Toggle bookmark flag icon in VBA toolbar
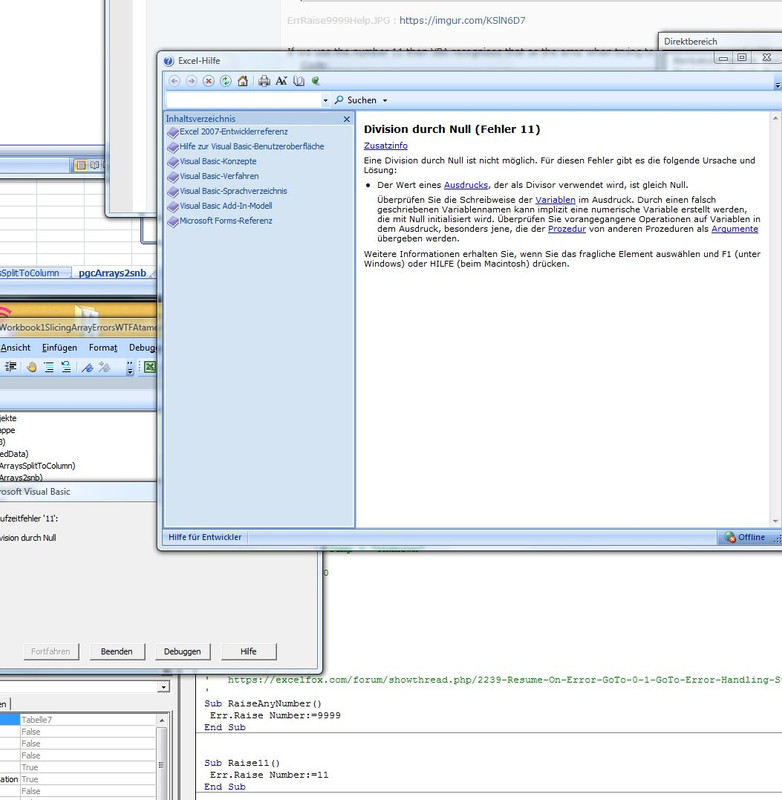782x800 pixels. pyautogui.click(x=87, y=367)
